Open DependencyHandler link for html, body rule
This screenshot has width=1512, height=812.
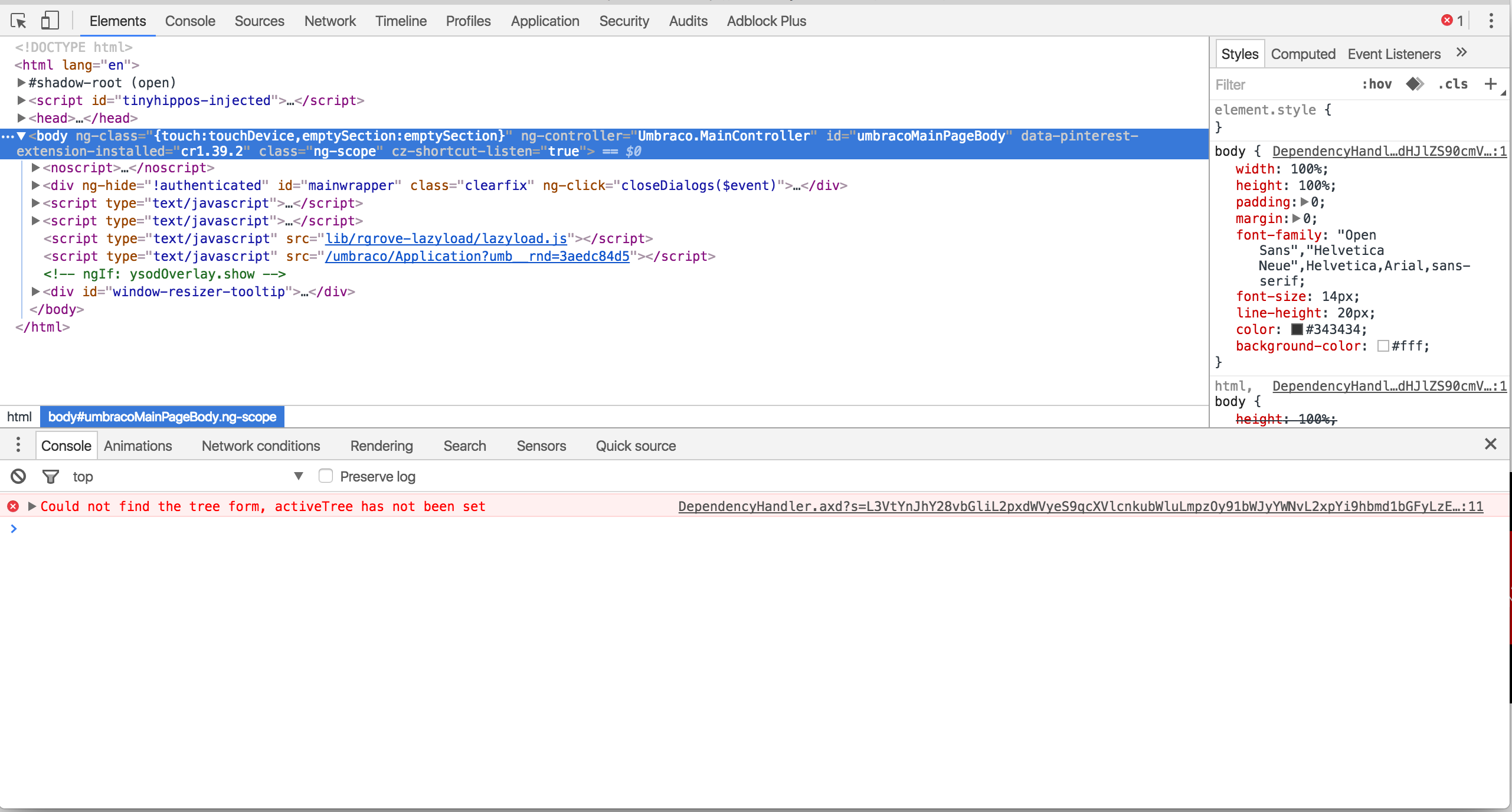pyautogui.click(x=1389, y=386)
